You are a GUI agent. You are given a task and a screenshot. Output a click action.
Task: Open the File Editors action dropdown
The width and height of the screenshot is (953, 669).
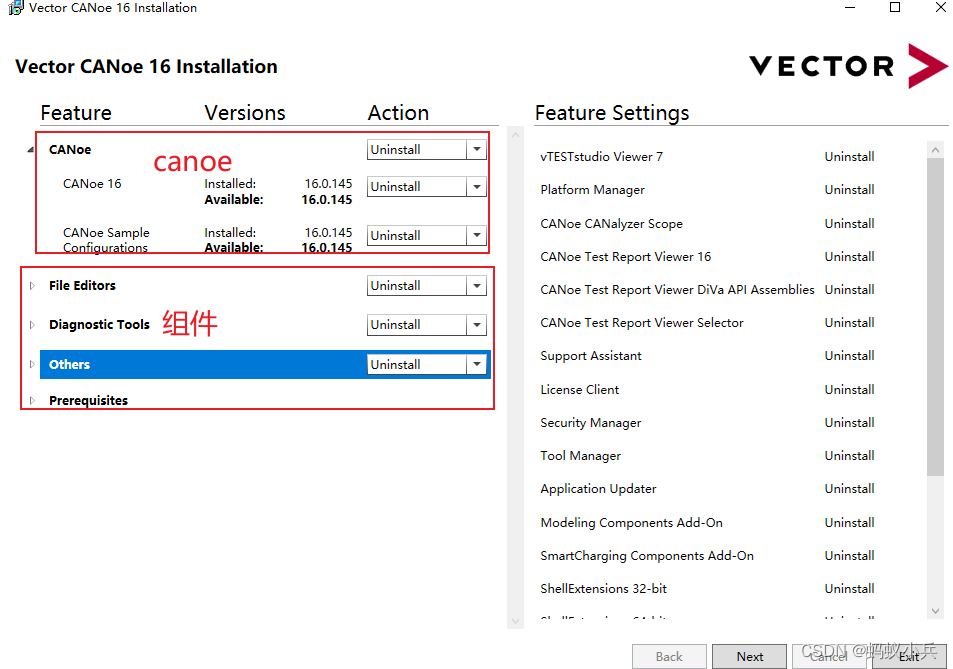(x=478, y=285)
